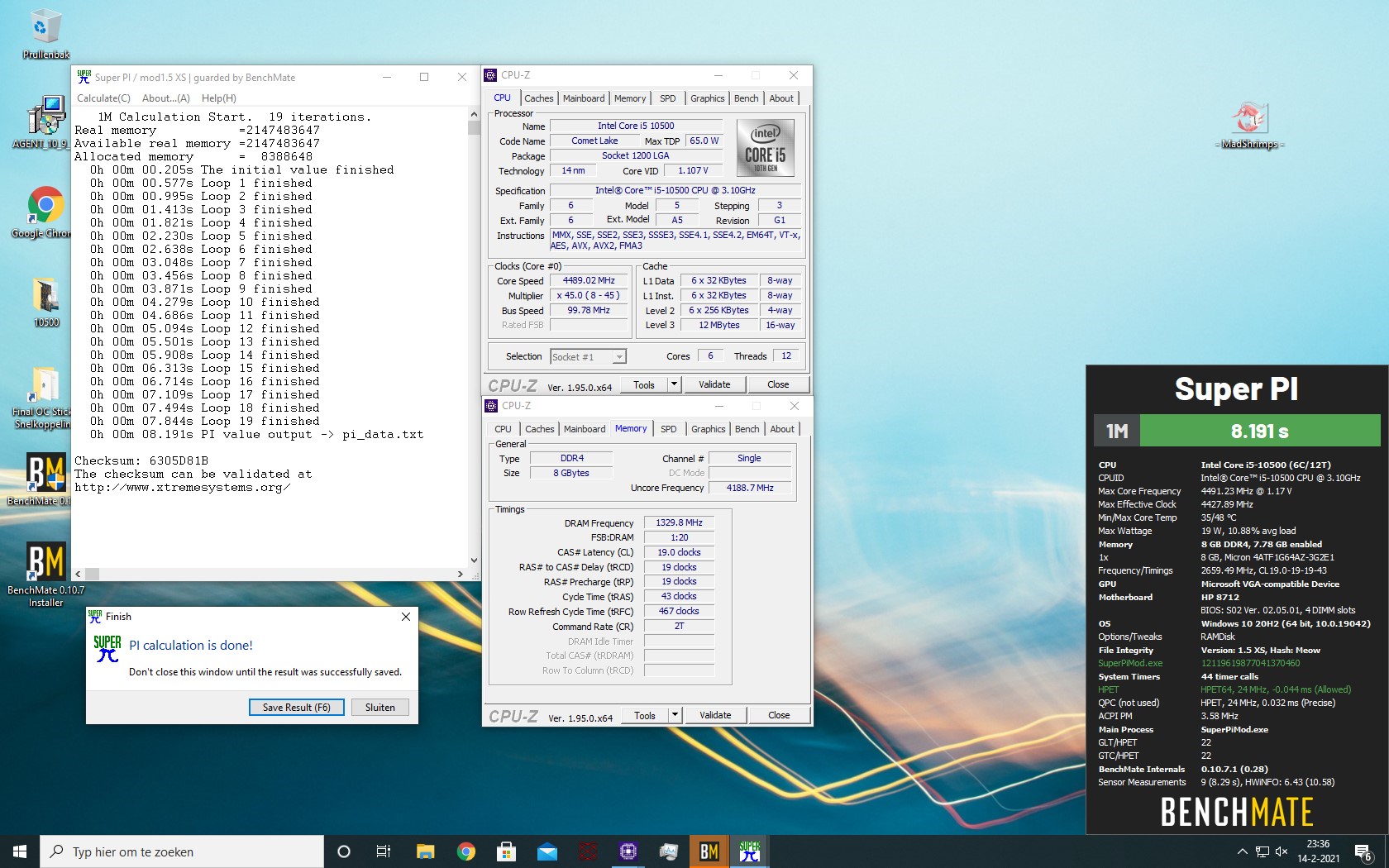Click the lower CPU-Z window title icon
1389x868 pixels.
pos(491,406)
